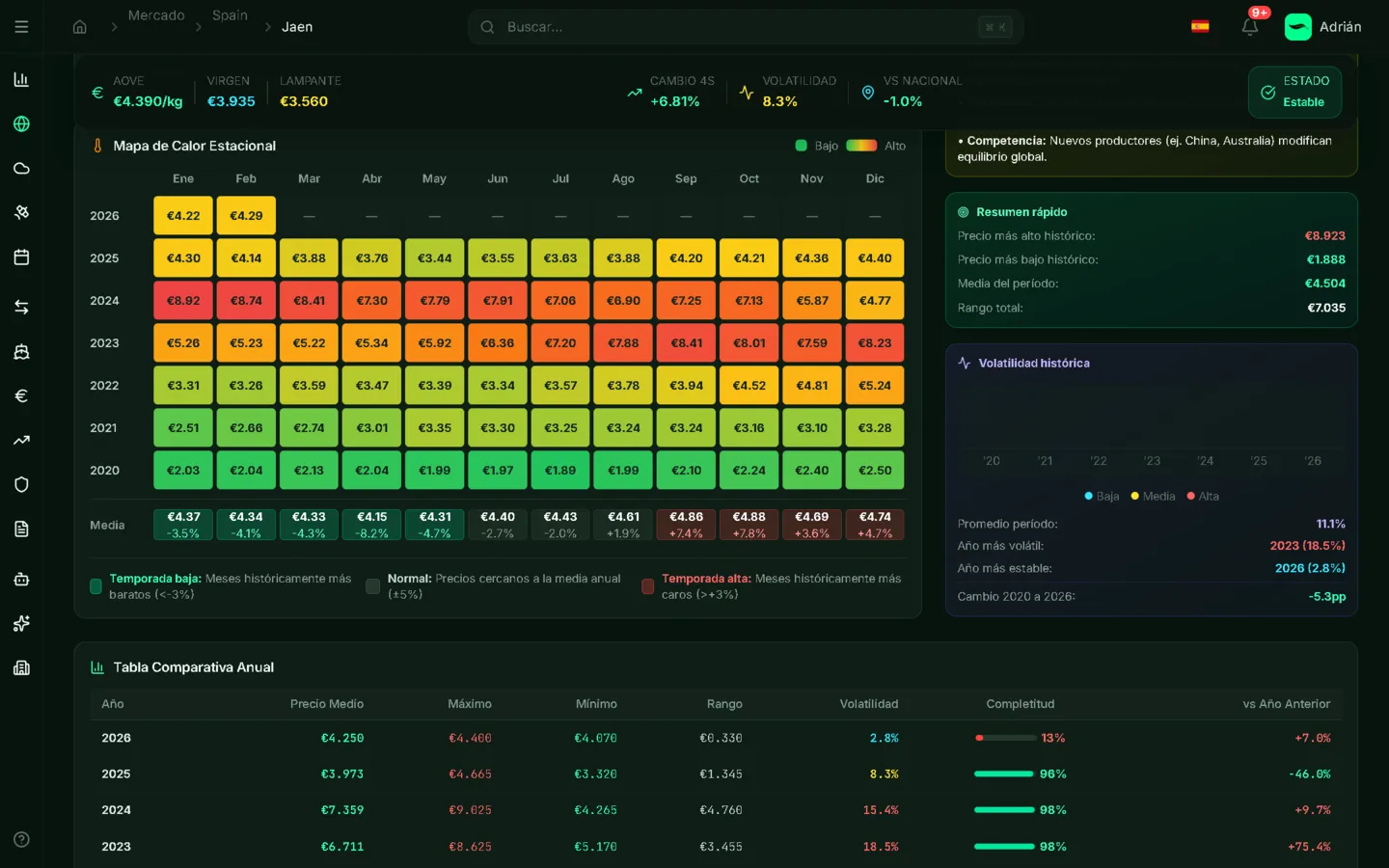
Task: Go to Spain in the breadcrumb
Action: (230, 15)
